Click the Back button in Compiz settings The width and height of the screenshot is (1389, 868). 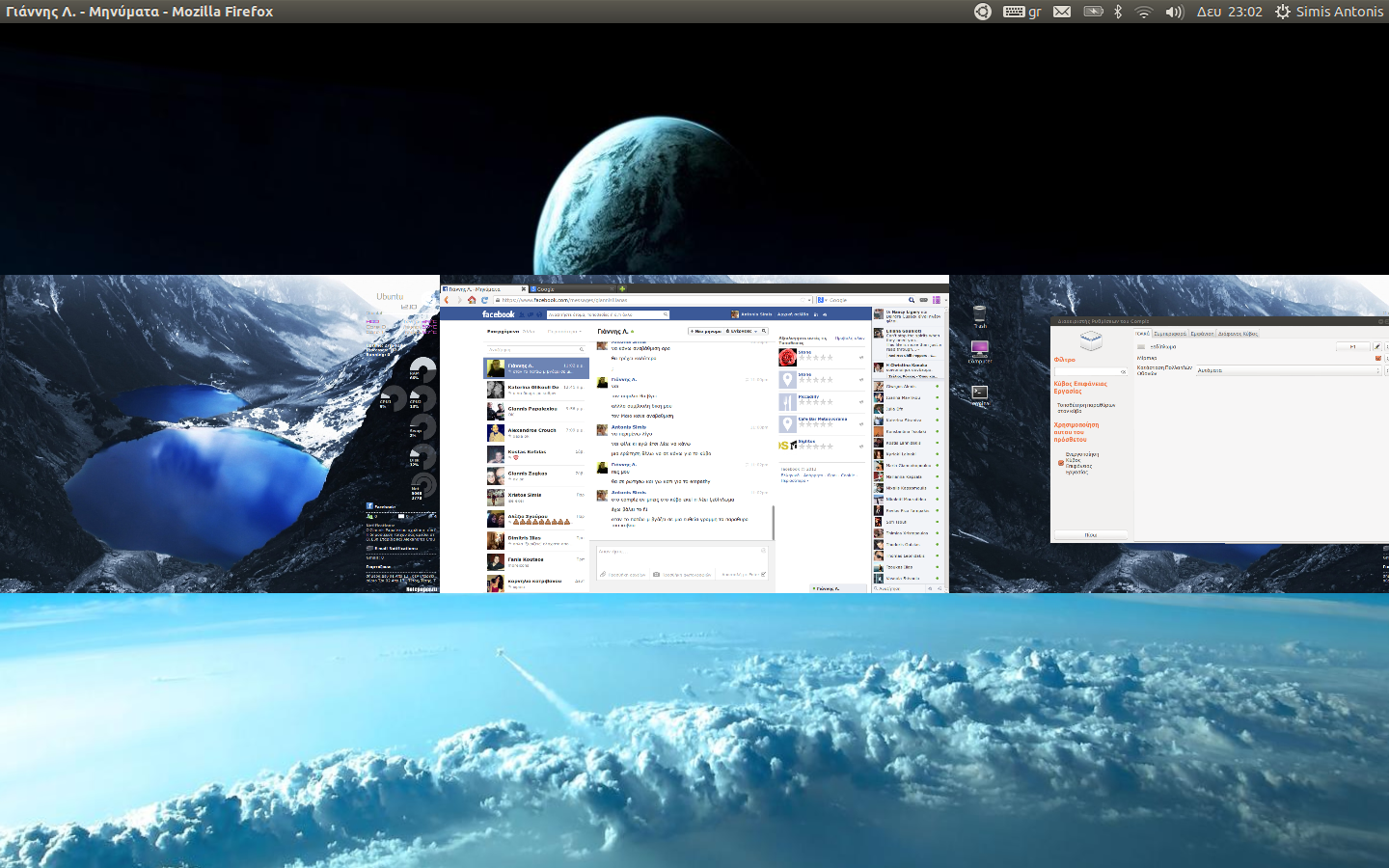[1090, 534]
